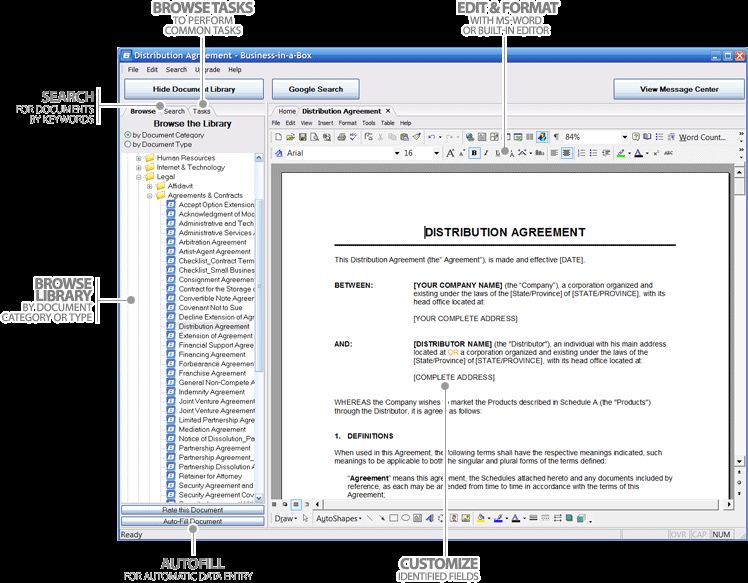Close the Distribution Agreement document tab
This screenshot has width=748, height=583.
click(388, 111)
